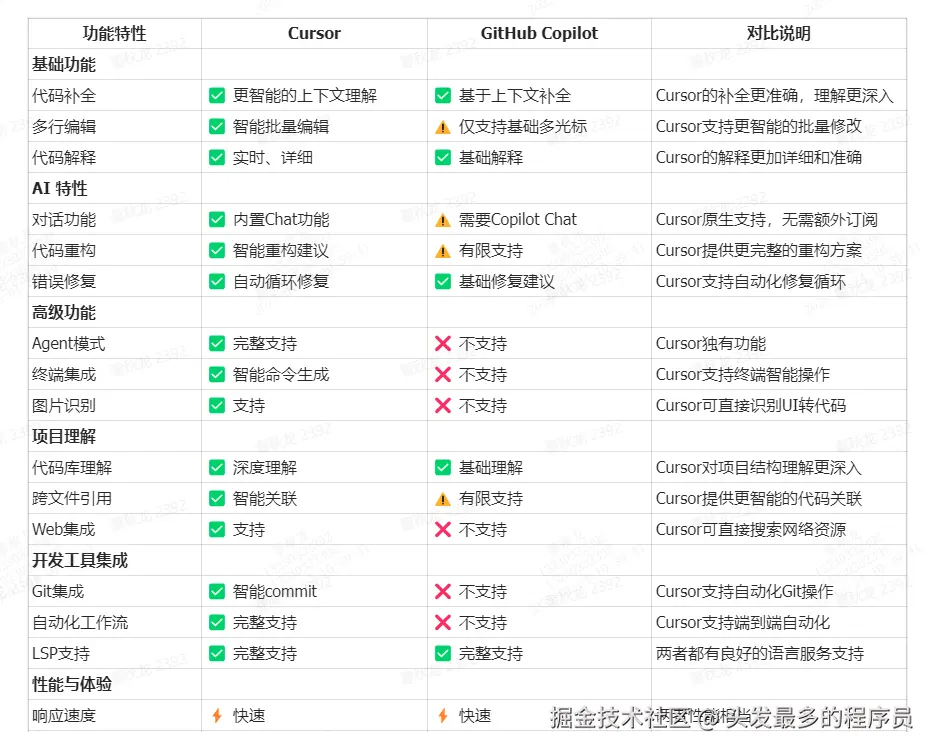Click Cursor green check in 图片识别 row
Image resolution: width=935 pixels, height=752 pixels.
click(x=217, y=406)
